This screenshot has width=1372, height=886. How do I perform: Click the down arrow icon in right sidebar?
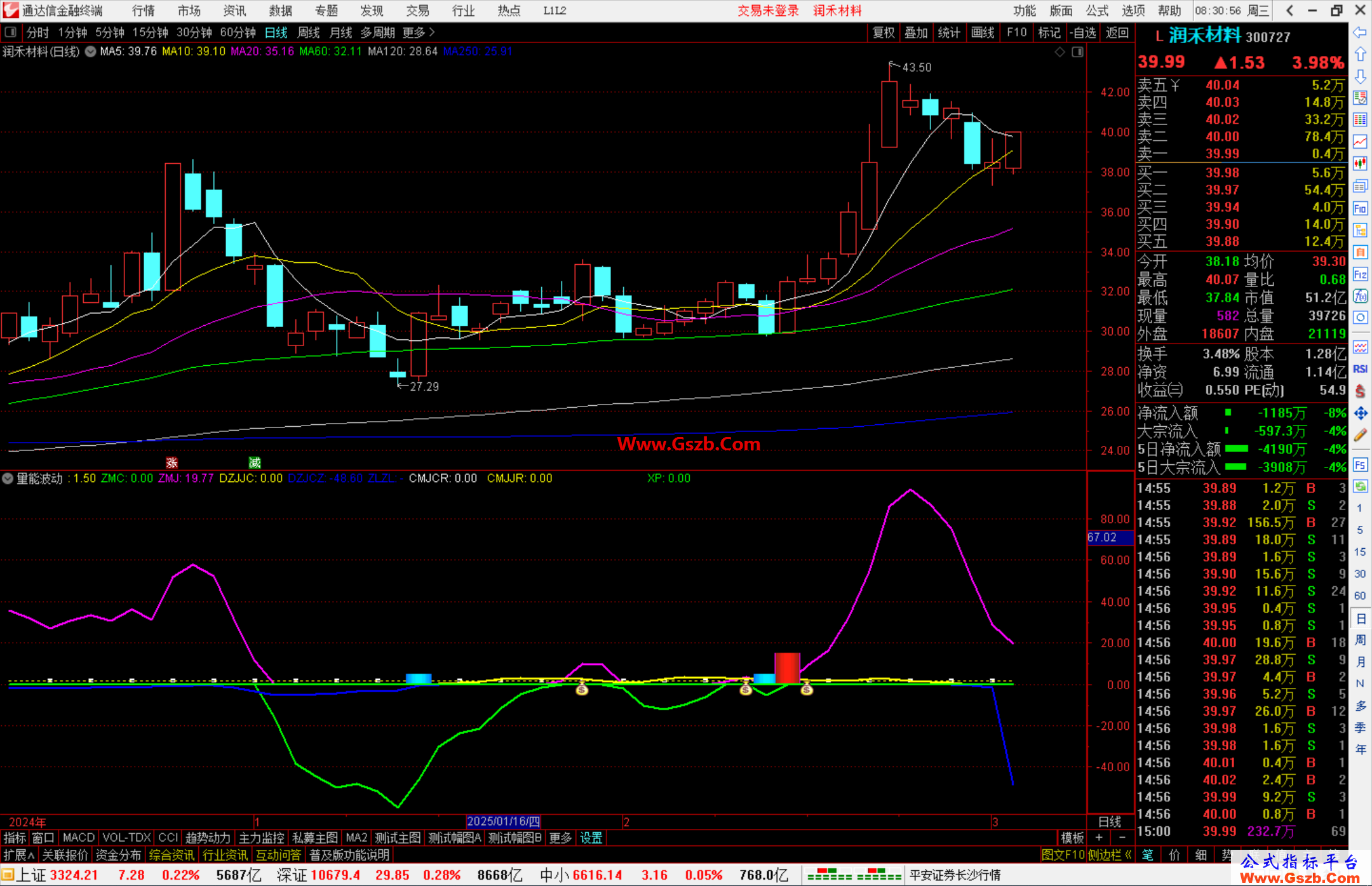pos(1360,76)
